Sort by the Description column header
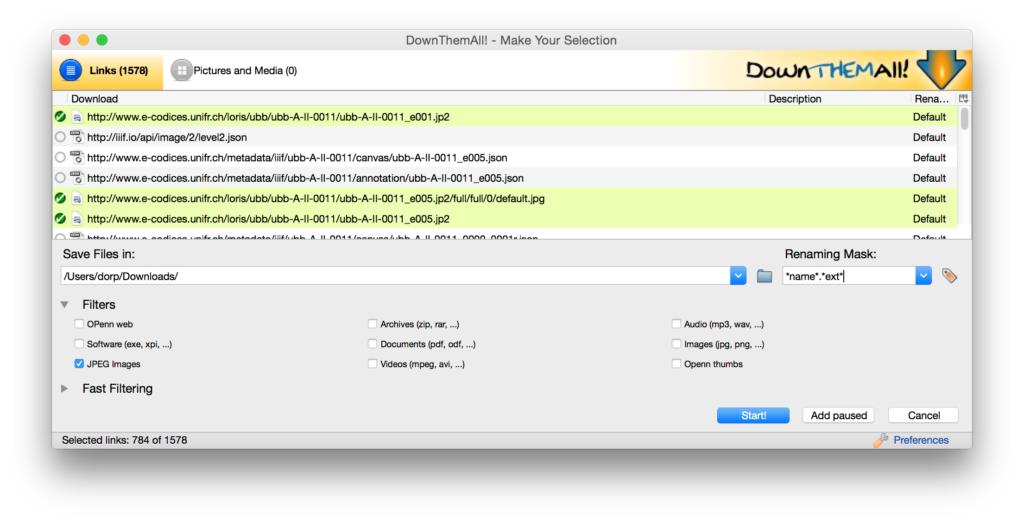Screen dimensions: 1024x523 (837, 99)
